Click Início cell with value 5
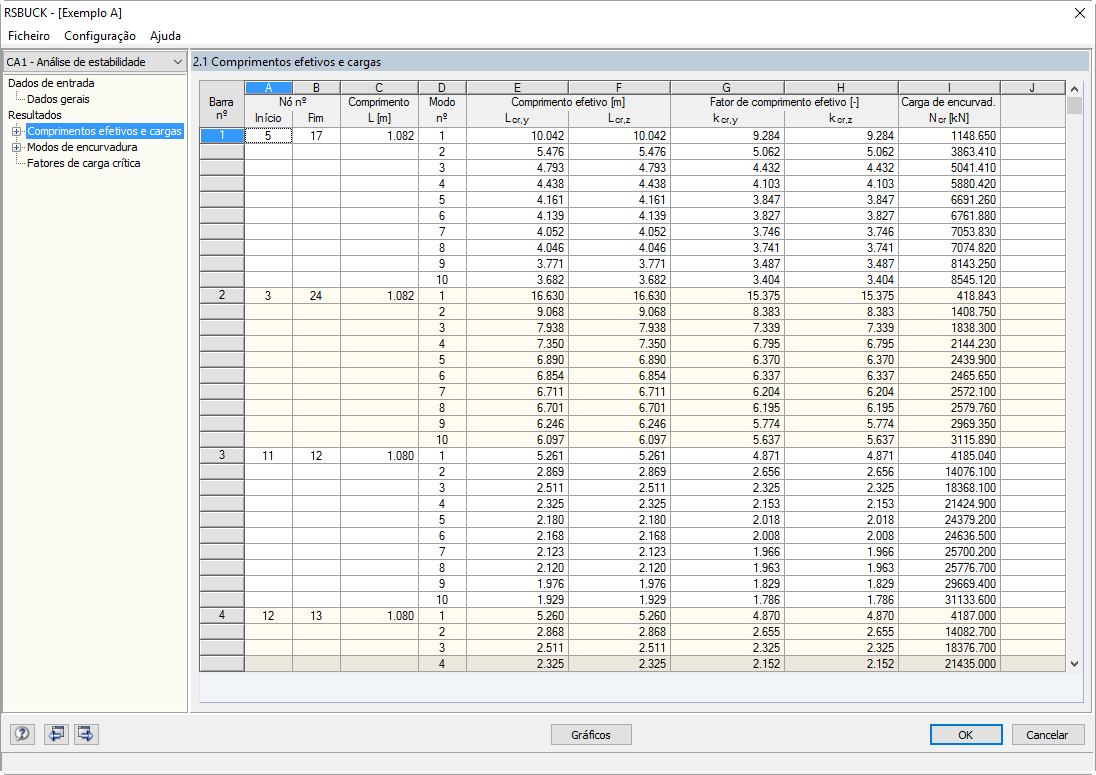This screenshot has width=1096, height=775. coord(268,136)
